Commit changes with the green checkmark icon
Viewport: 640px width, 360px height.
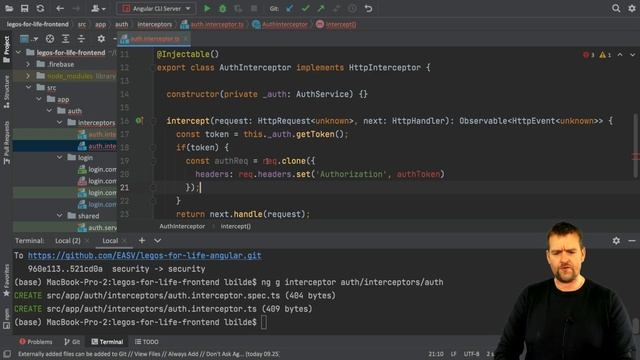coord(305,8)
